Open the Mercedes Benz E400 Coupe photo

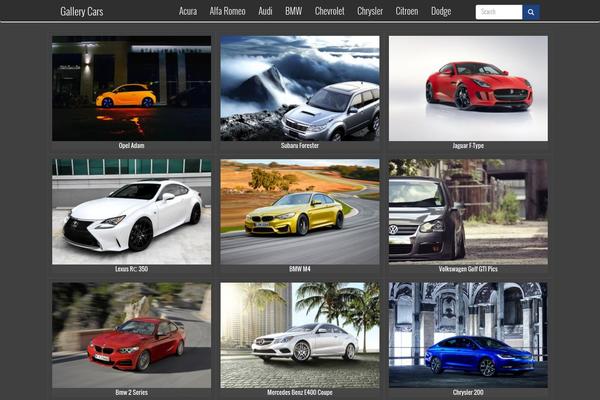pyautogui.click(x=300, y=335)
